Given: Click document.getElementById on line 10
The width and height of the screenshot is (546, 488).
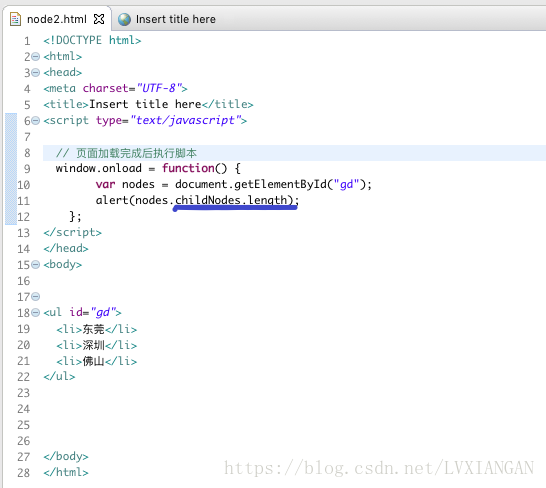Looking at the screenshot, I should [x=251, y=184].
